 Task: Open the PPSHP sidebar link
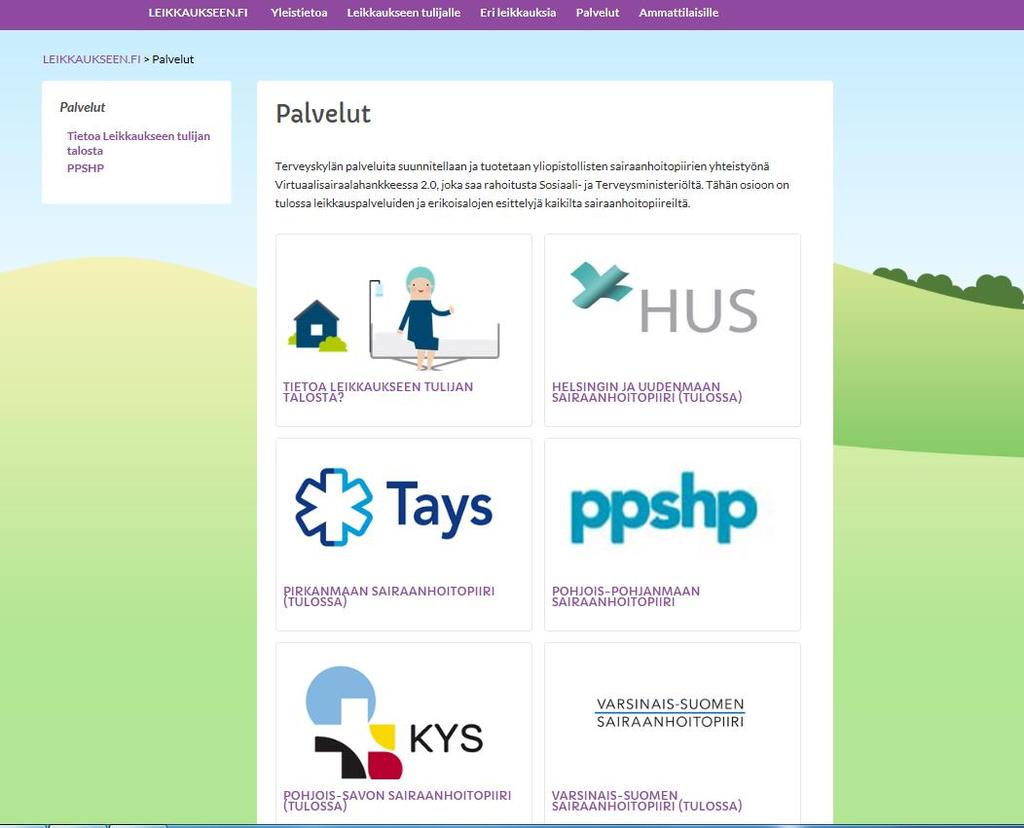click(86, 168)
